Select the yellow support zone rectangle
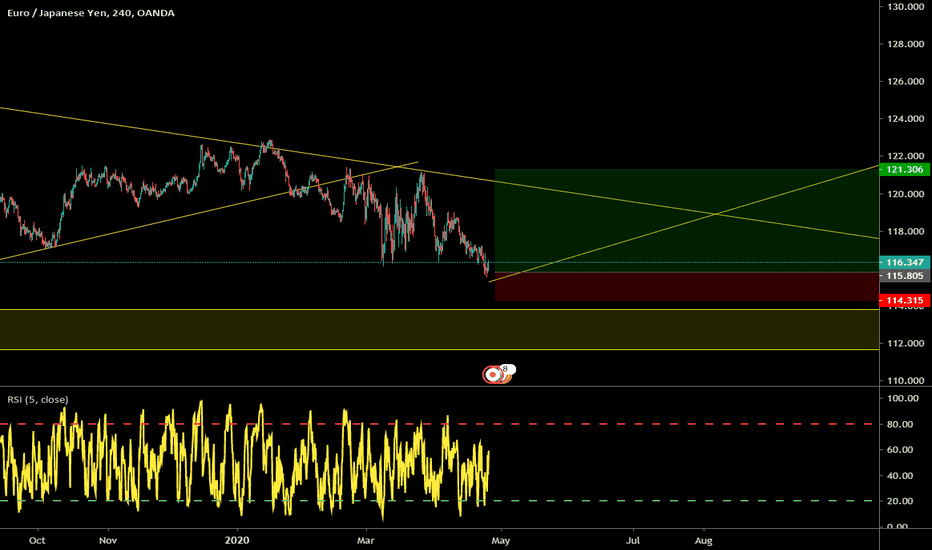 pyautogui.click(x=439, y=329)
